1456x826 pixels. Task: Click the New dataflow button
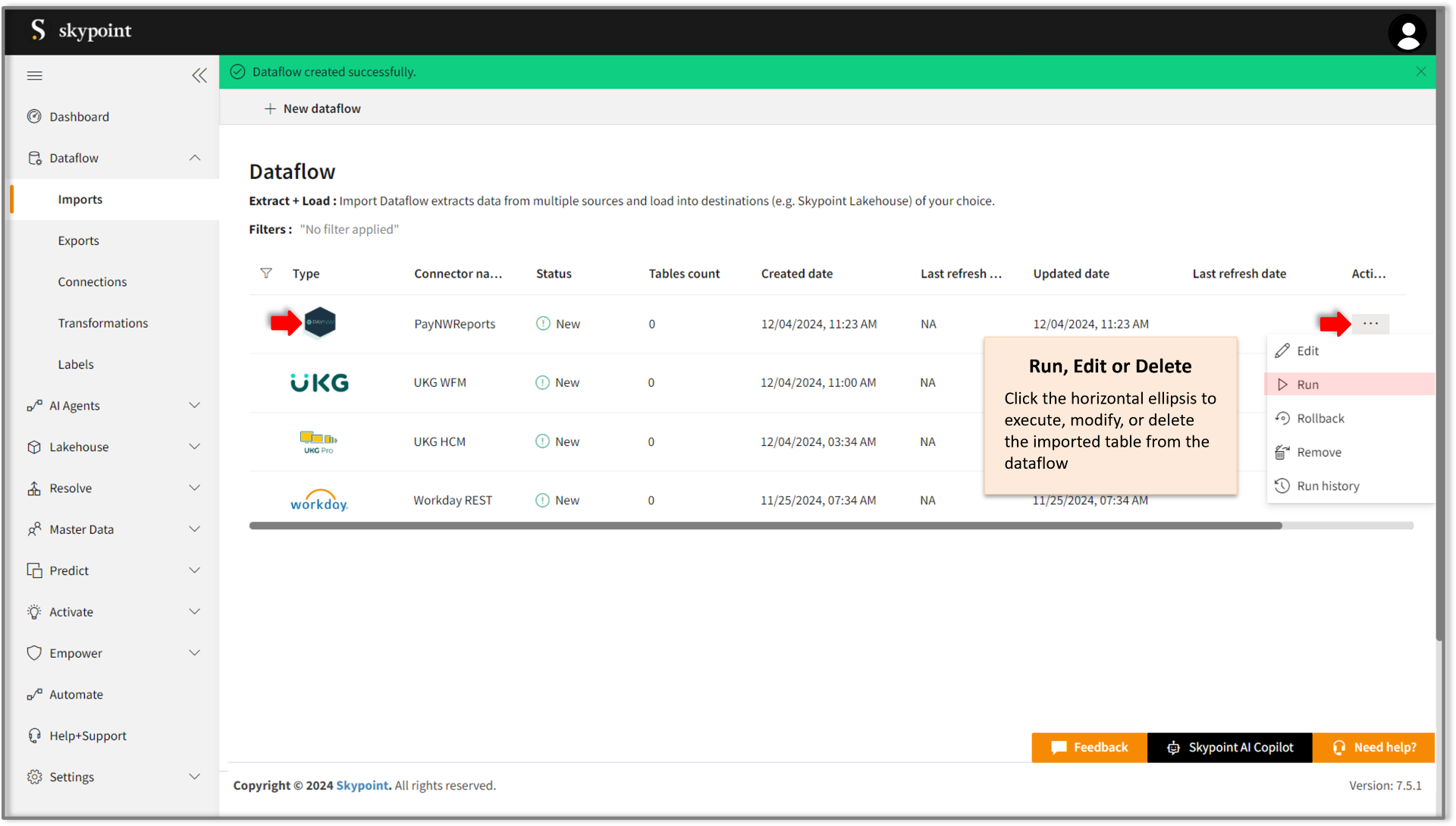coord(312,108)
